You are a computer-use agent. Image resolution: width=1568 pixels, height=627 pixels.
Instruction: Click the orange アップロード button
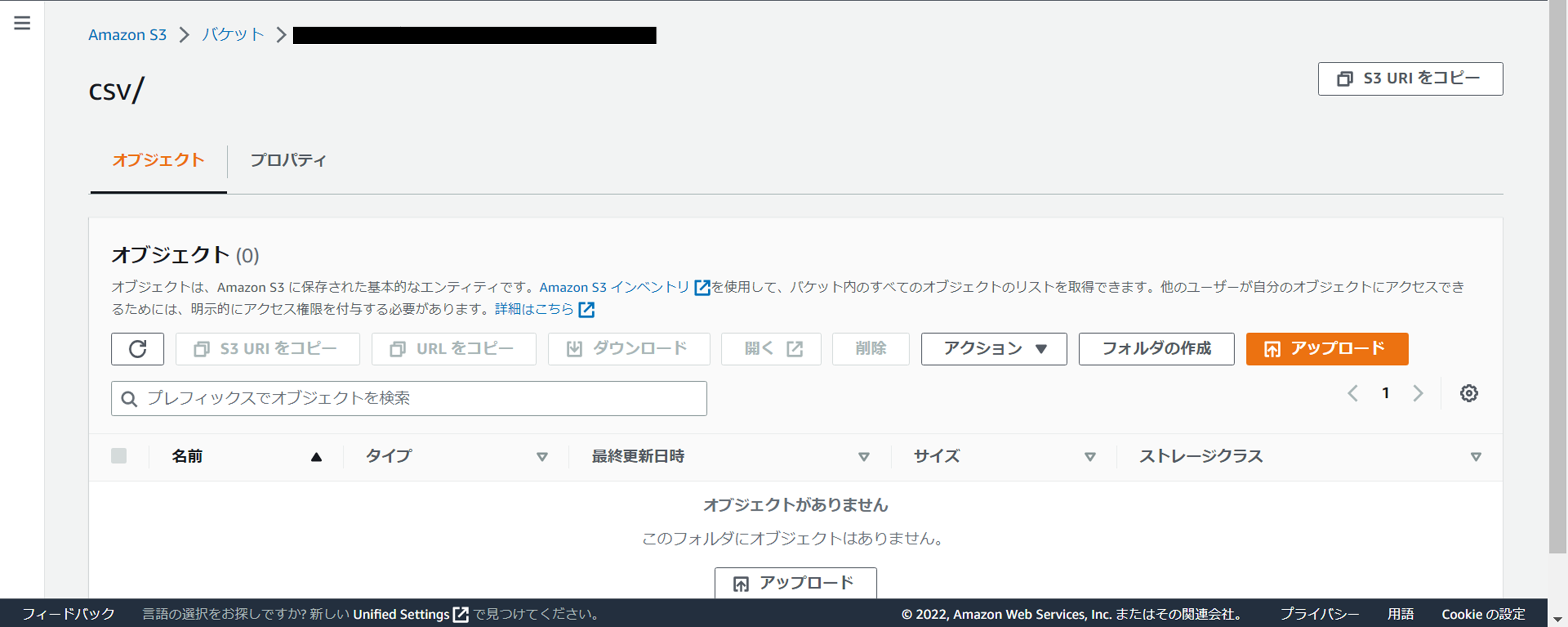(x=1327, y=349)
